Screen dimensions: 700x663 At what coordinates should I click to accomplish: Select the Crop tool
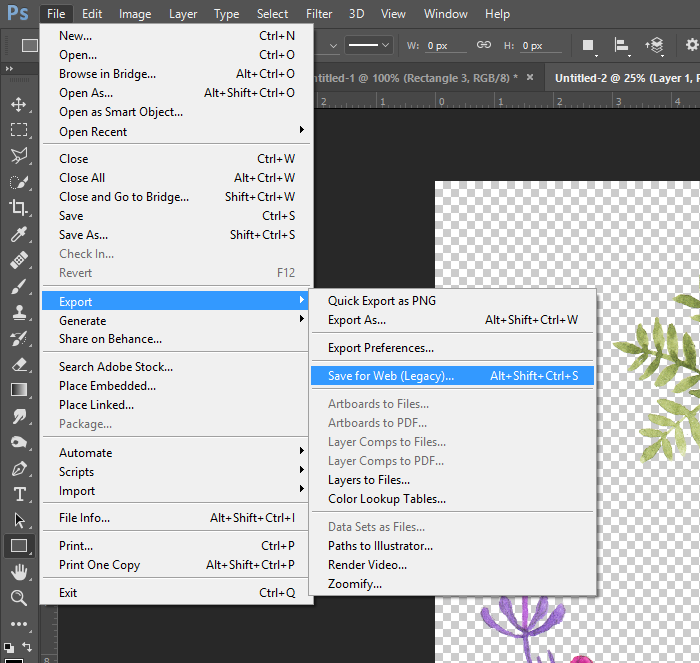(18, 208)
